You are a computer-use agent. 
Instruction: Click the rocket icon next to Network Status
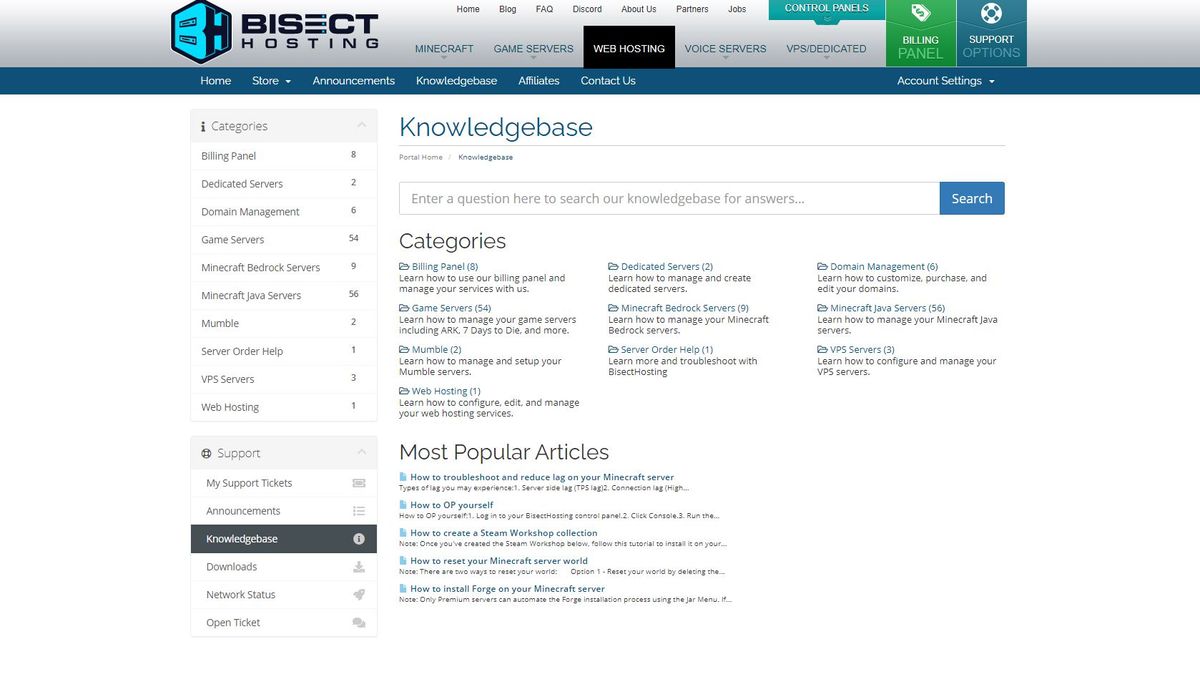(x=358, y=594)
